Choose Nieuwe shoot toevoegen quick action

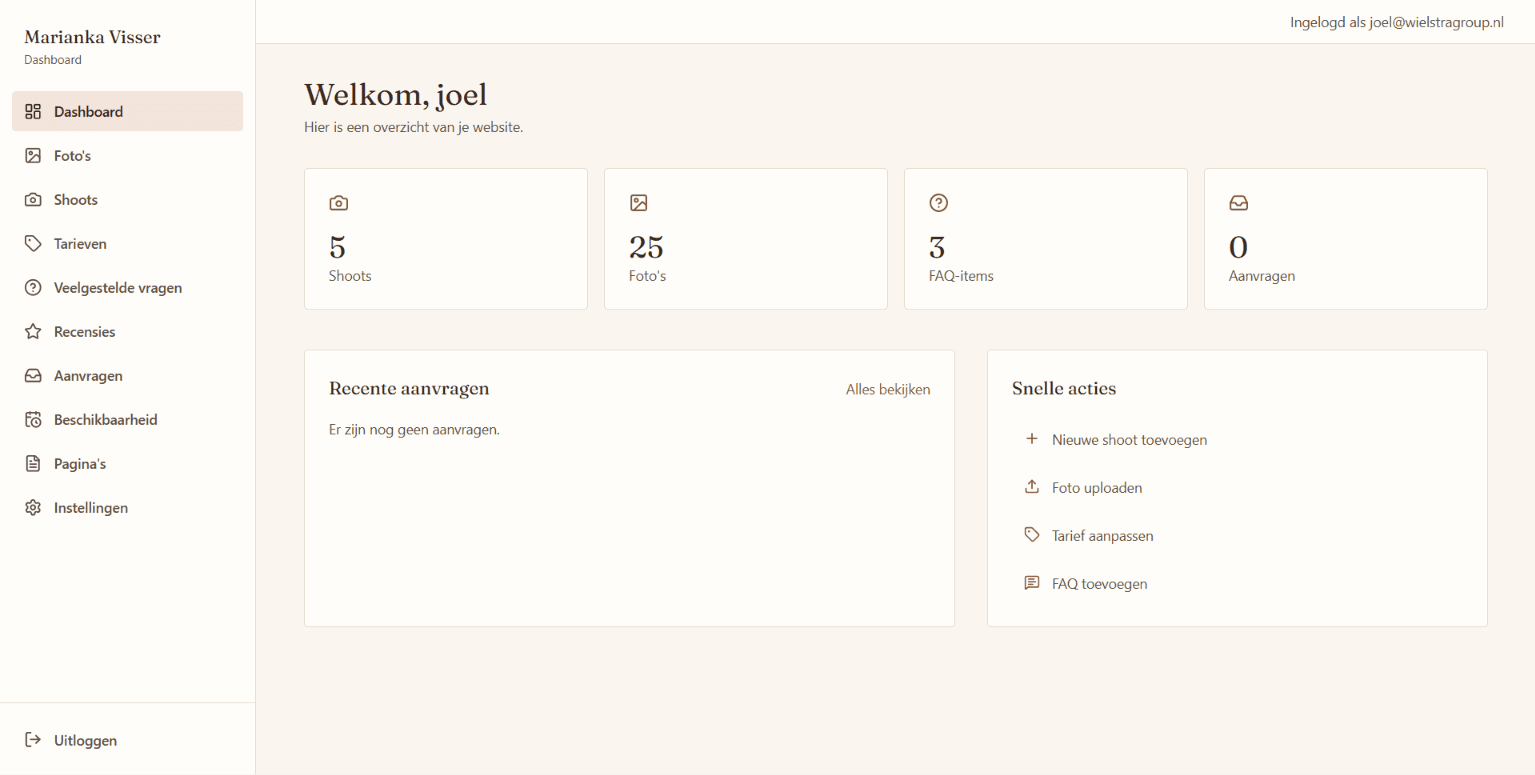coord(1237,440)
